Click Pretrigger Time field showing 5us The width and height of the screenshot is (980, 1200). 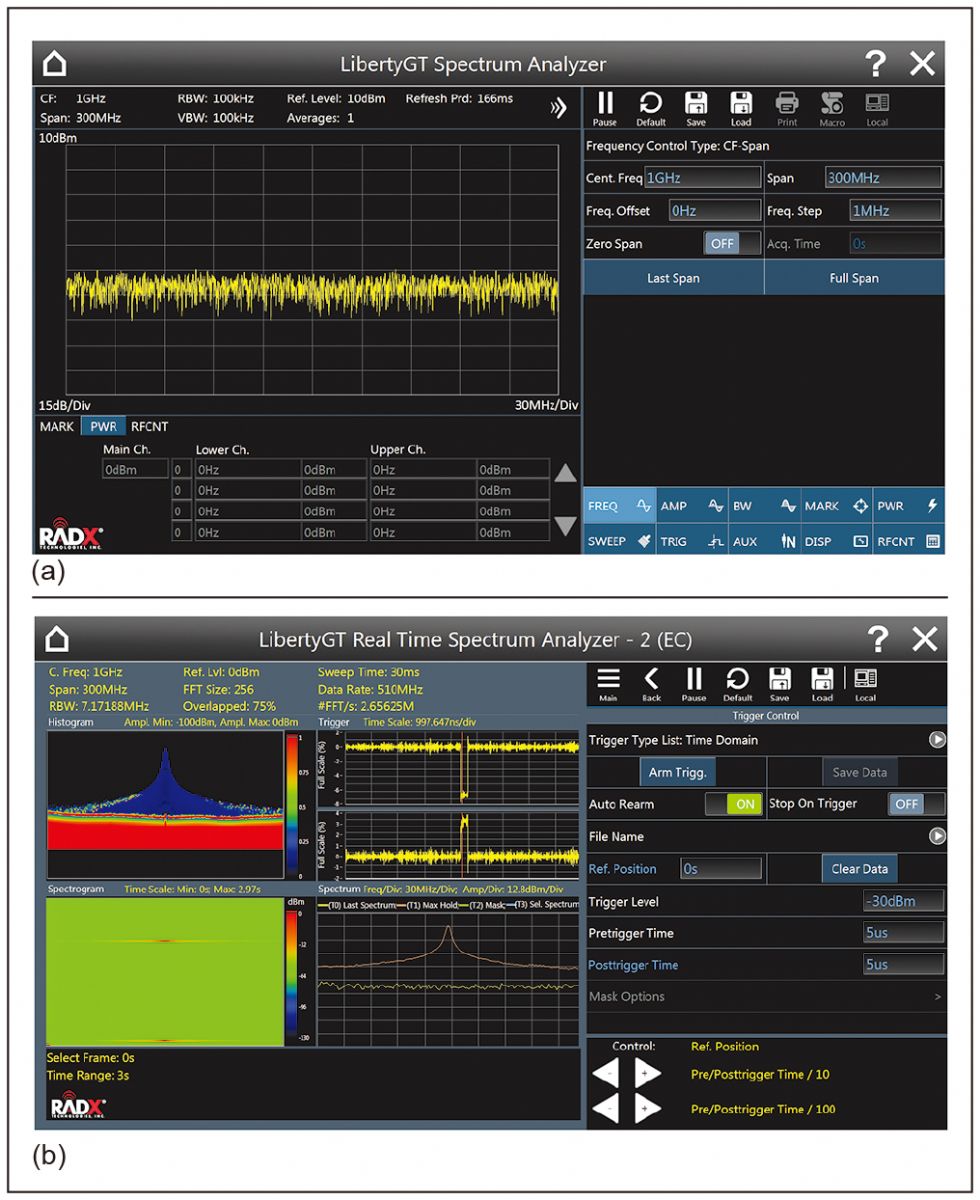pyautogui.click(x=904, y=933)
